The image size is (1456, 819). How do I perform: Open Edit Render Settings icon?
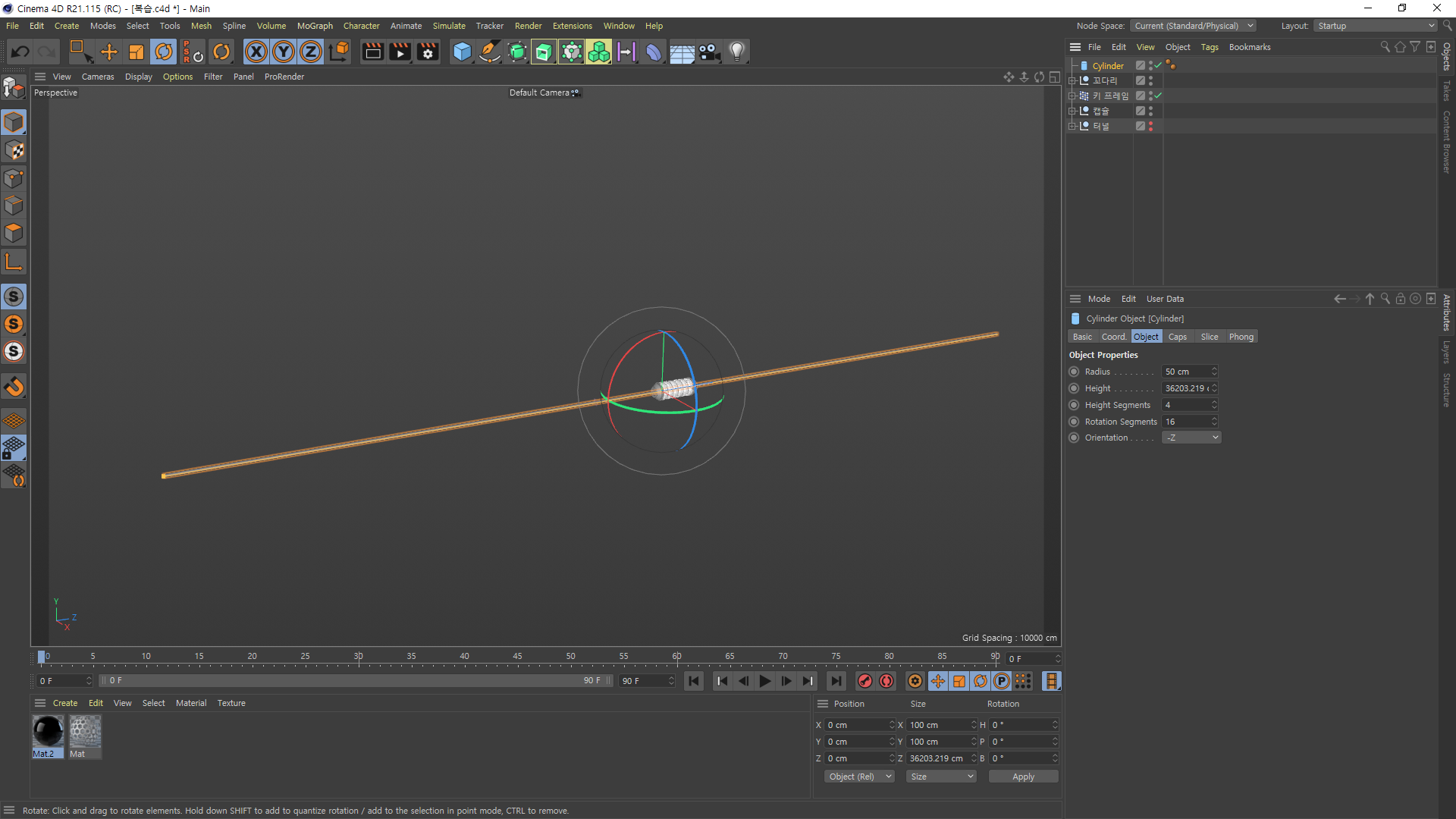coord(428,52)
